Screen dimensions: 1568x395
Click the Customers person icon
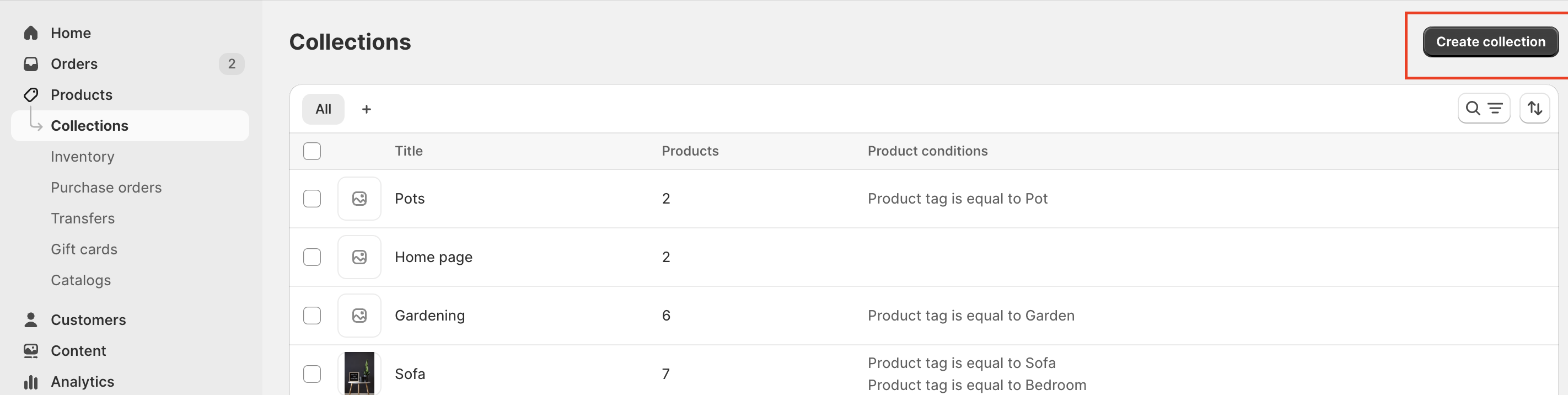click(31, 320)
